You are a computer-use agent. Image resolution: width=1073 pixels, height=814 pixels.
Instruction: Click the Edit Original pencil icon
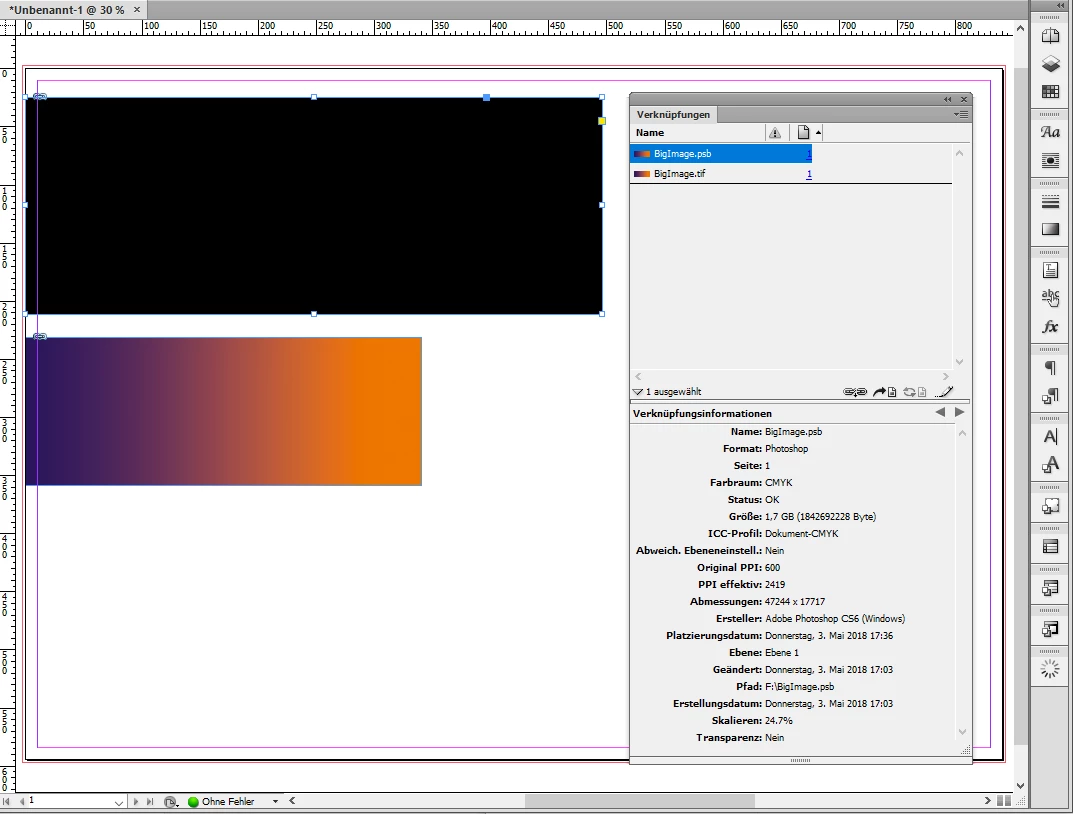944,392
